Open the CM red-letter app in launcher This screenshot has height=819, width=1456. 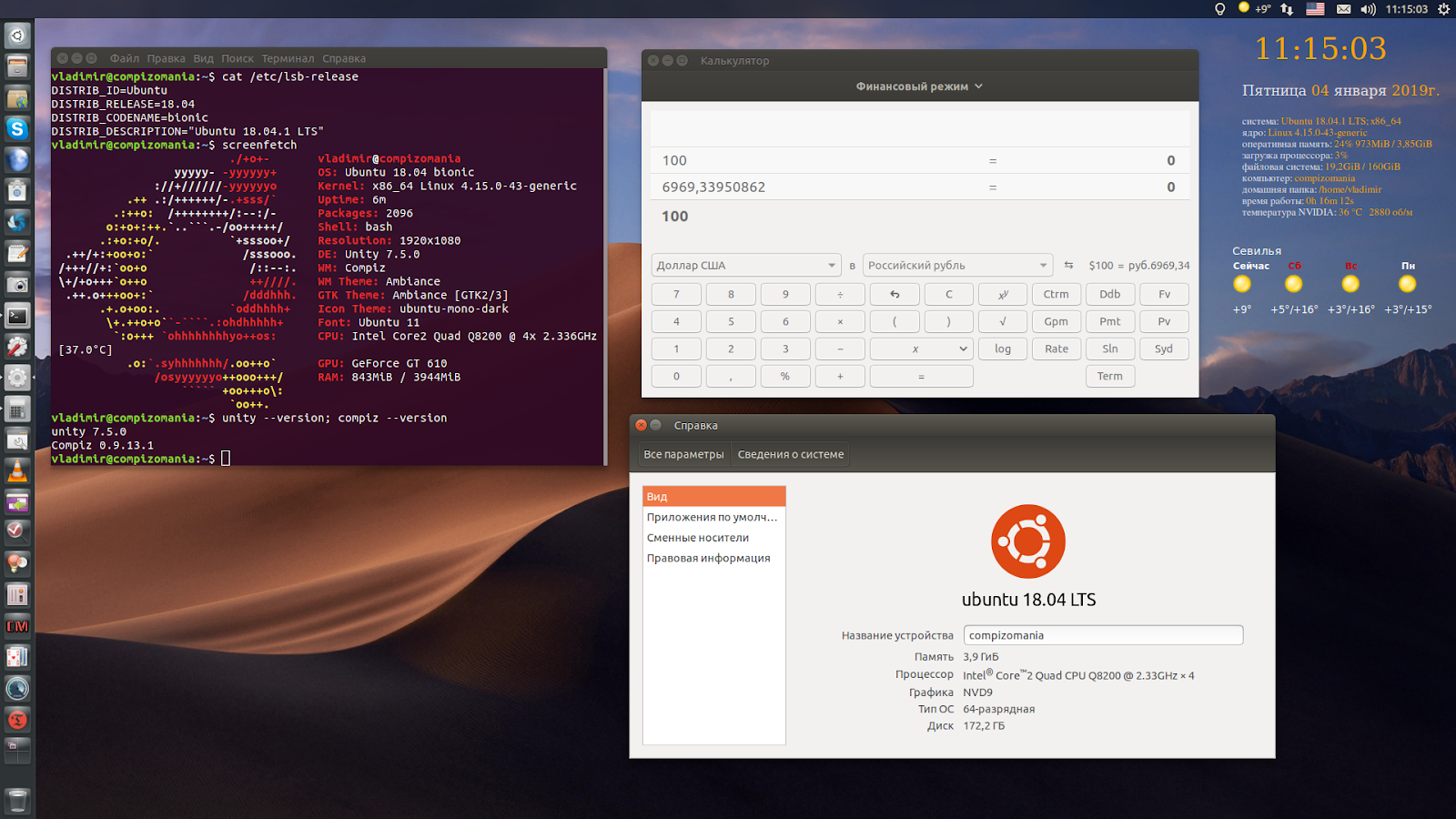tap(17, 626)
